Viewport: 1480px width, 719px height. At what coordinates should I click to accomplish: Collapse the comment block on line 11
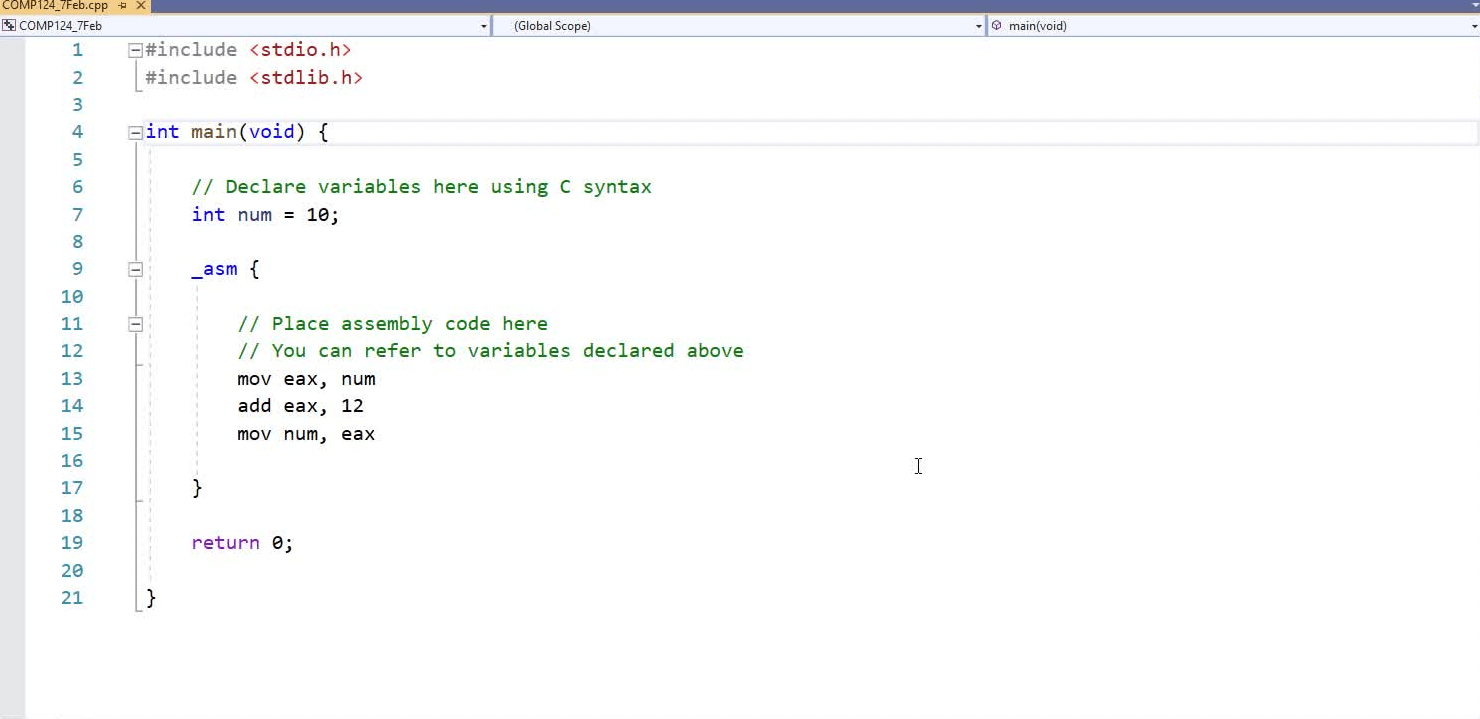135,324
